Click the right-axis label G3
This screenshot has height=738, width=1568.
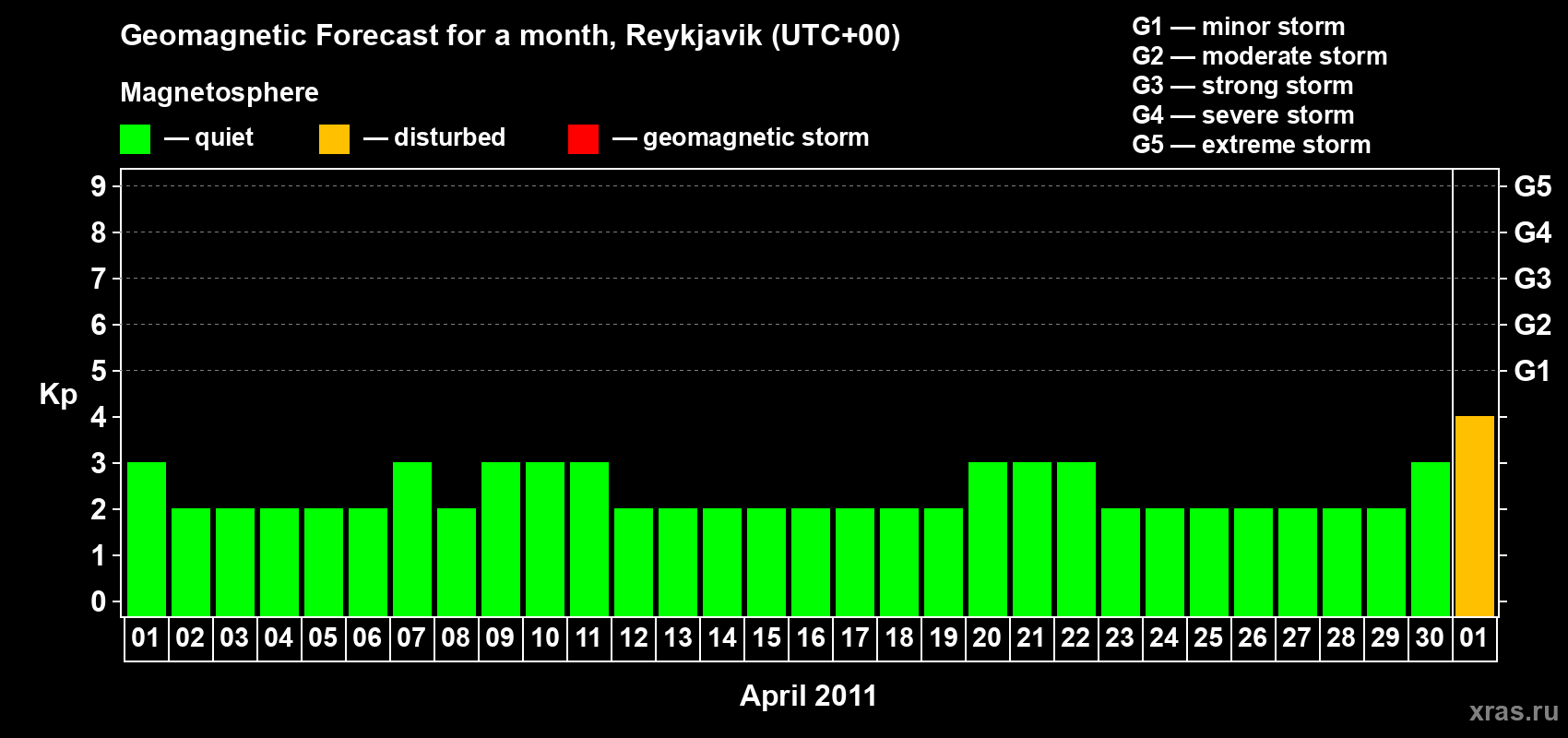pyautogui.click(x=1533, y=279)
